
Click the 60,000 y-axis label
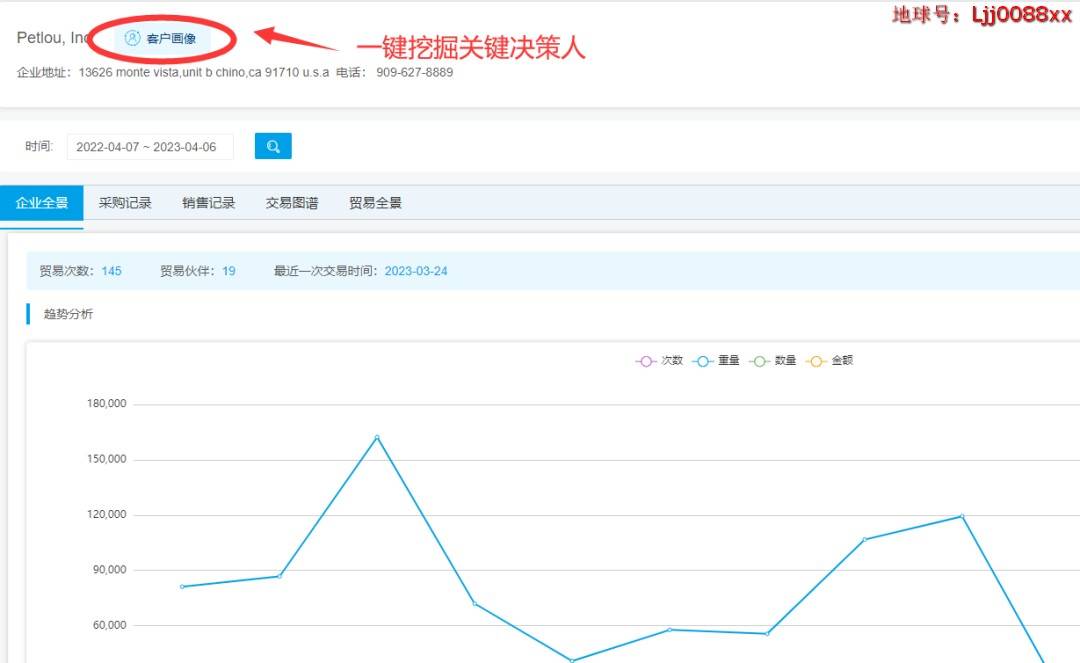pos(110,625)
